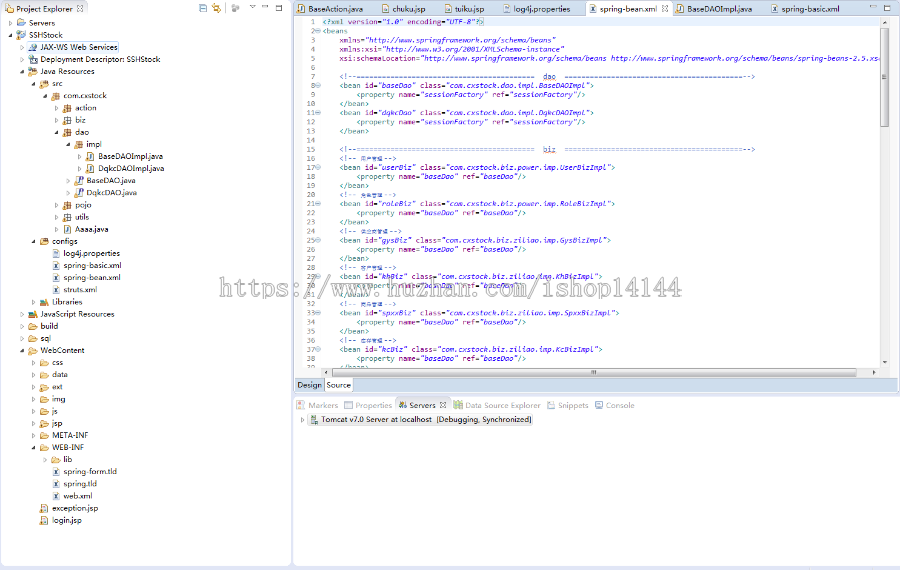Close the spring-bean.xml editor tab
Screen dimensions: 900x570
coord(665,9)
